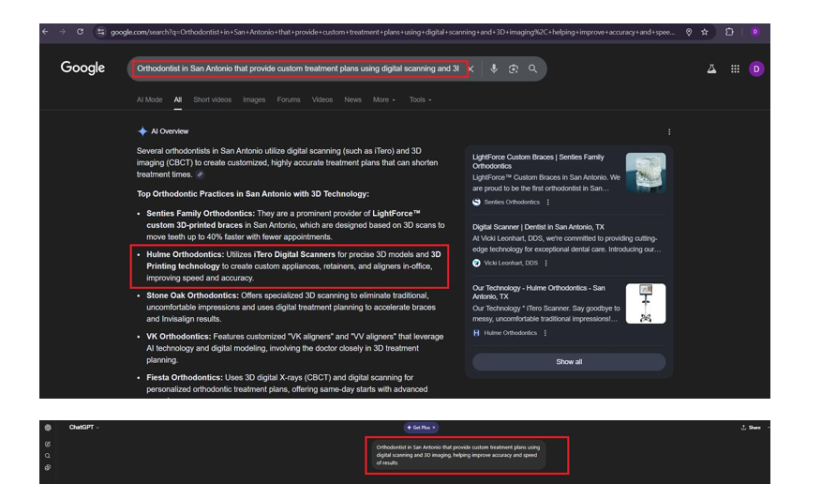Viewport: 836px width, 484px height.
Task: Go back in the browser
Action: tap(45, 32)
